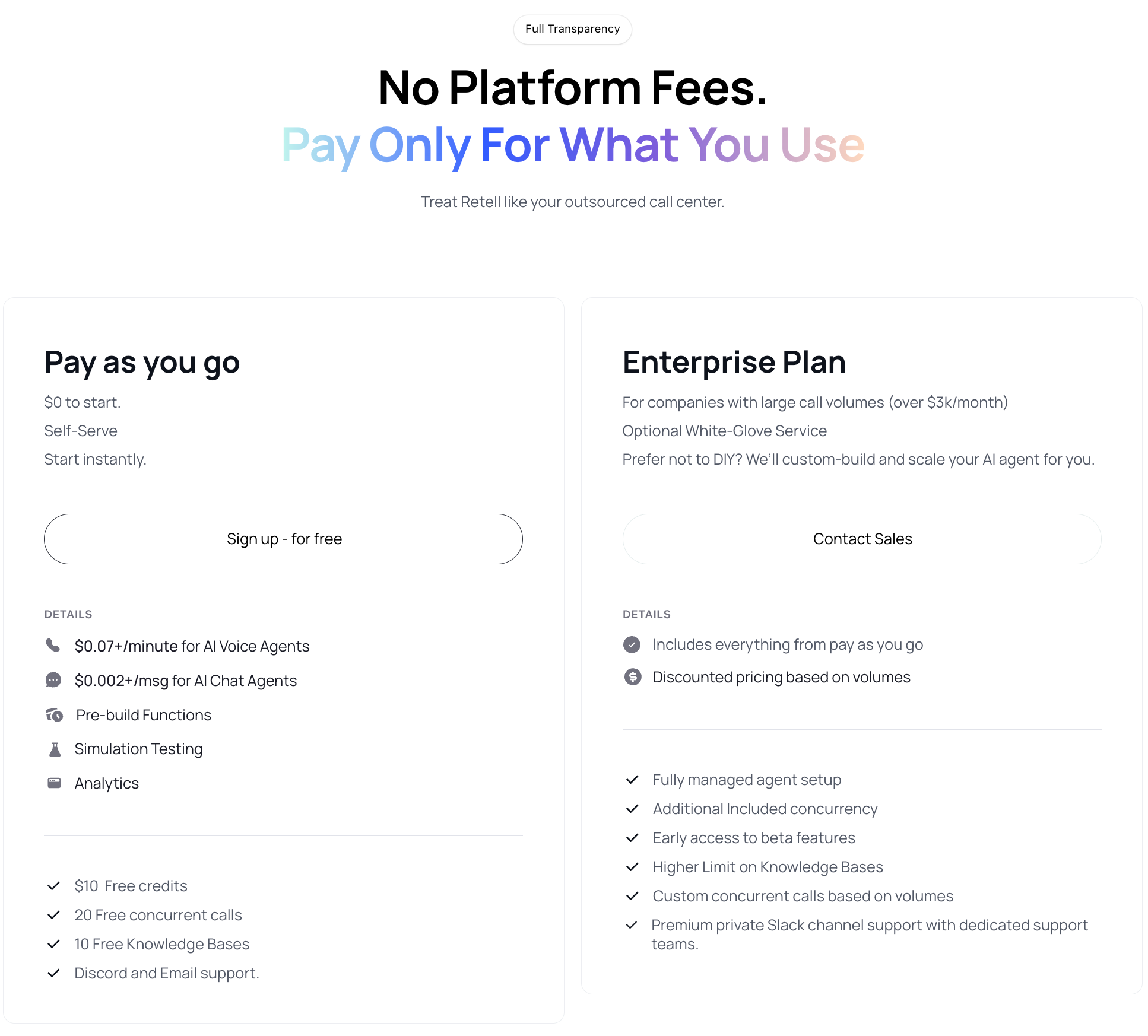Toggle the check next to Fully managed agent setup
This screenshot has height=1036, width=1148.
click(x=632, y=779)
